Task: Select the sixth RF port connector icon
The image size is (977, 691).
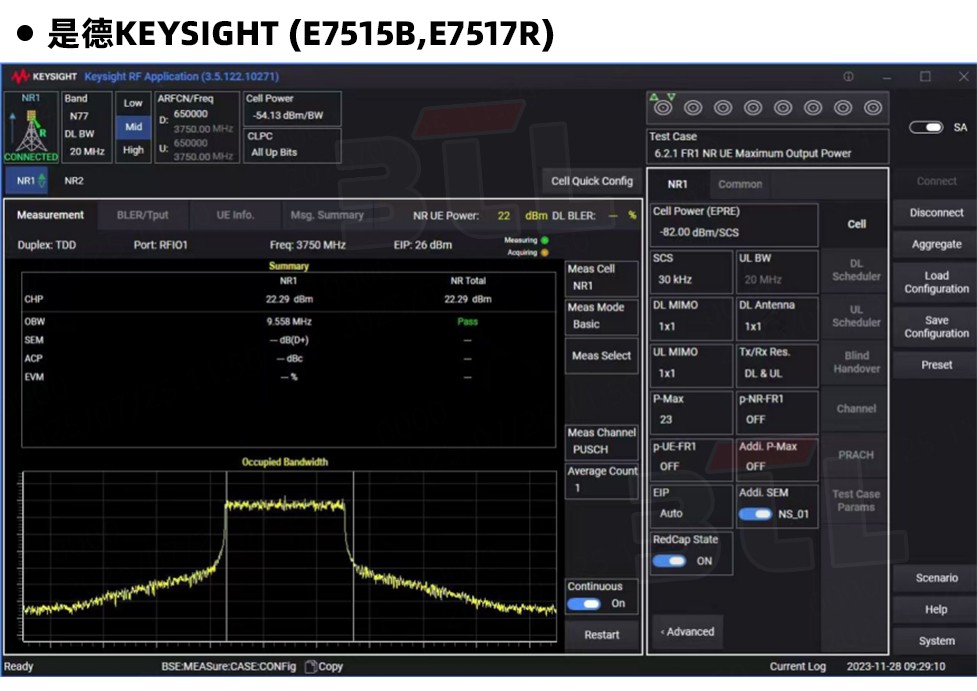Action: point(813,108)
